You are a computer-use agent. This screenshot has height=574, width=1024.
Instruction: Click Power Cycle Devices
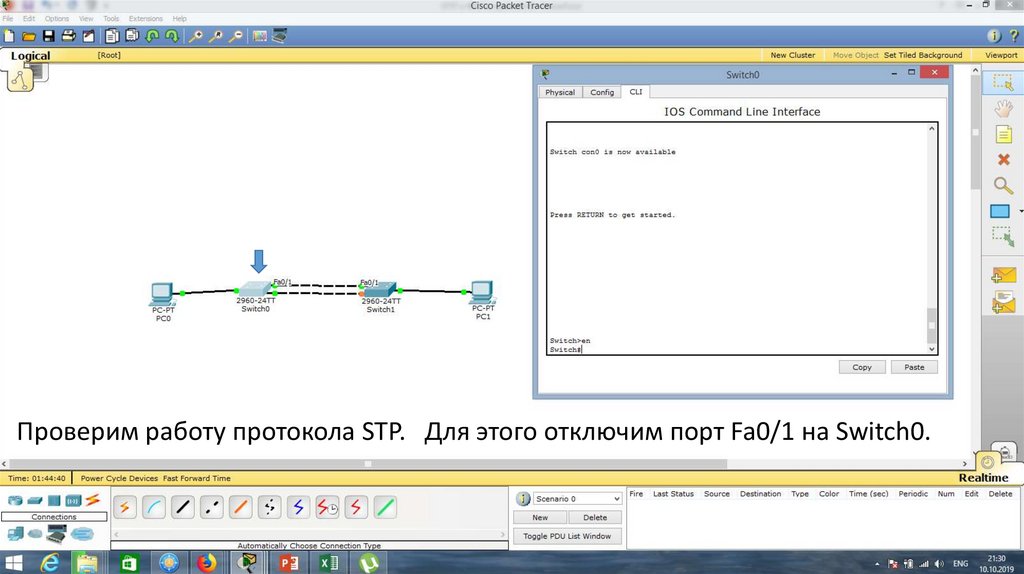pyautogui.click(x=120, y=478)
